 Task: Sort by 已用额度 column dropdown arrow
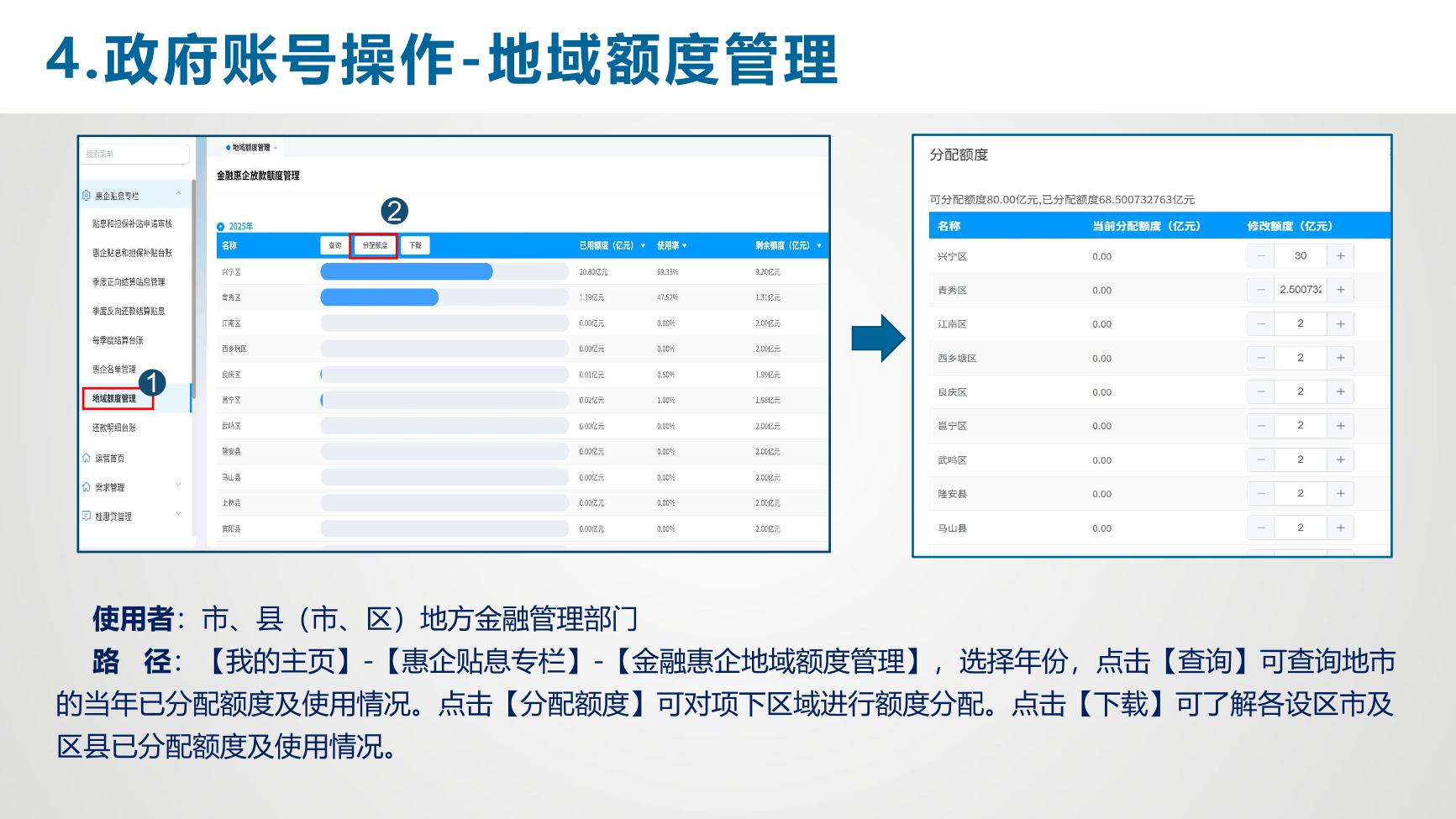point(643,246)
